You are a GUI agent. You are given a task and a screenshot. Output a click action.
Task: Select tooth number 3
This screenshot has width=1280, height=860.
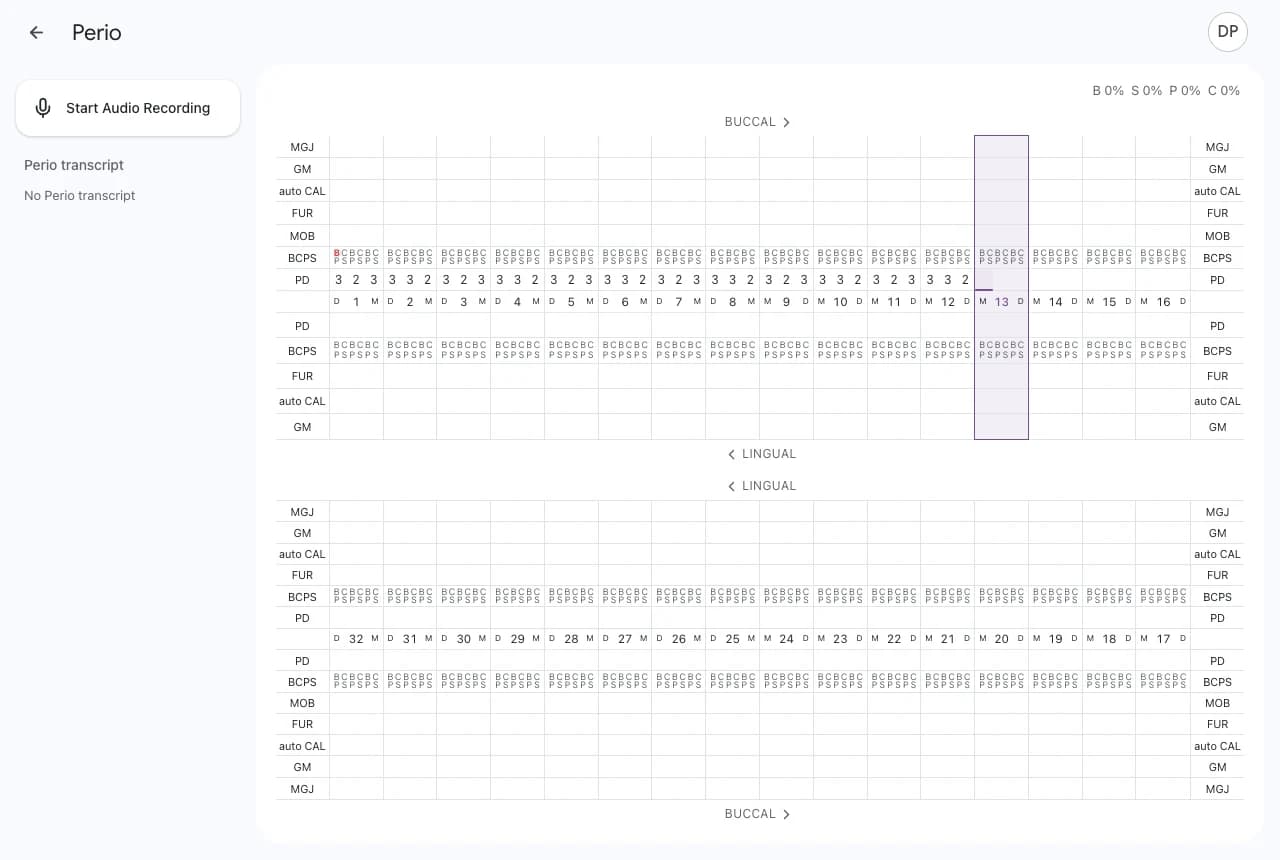[464, 302]
